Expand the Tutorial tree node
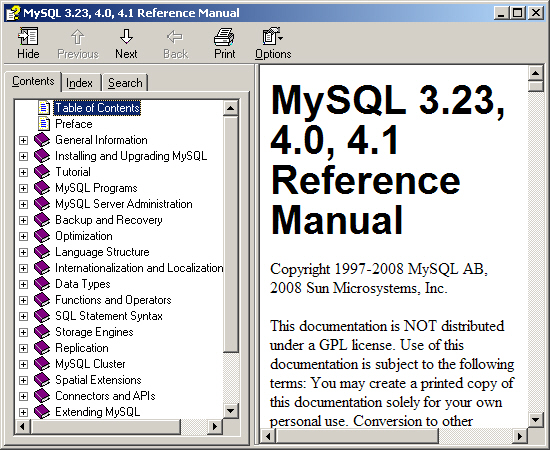550x450 pixels. pos(23,172)
